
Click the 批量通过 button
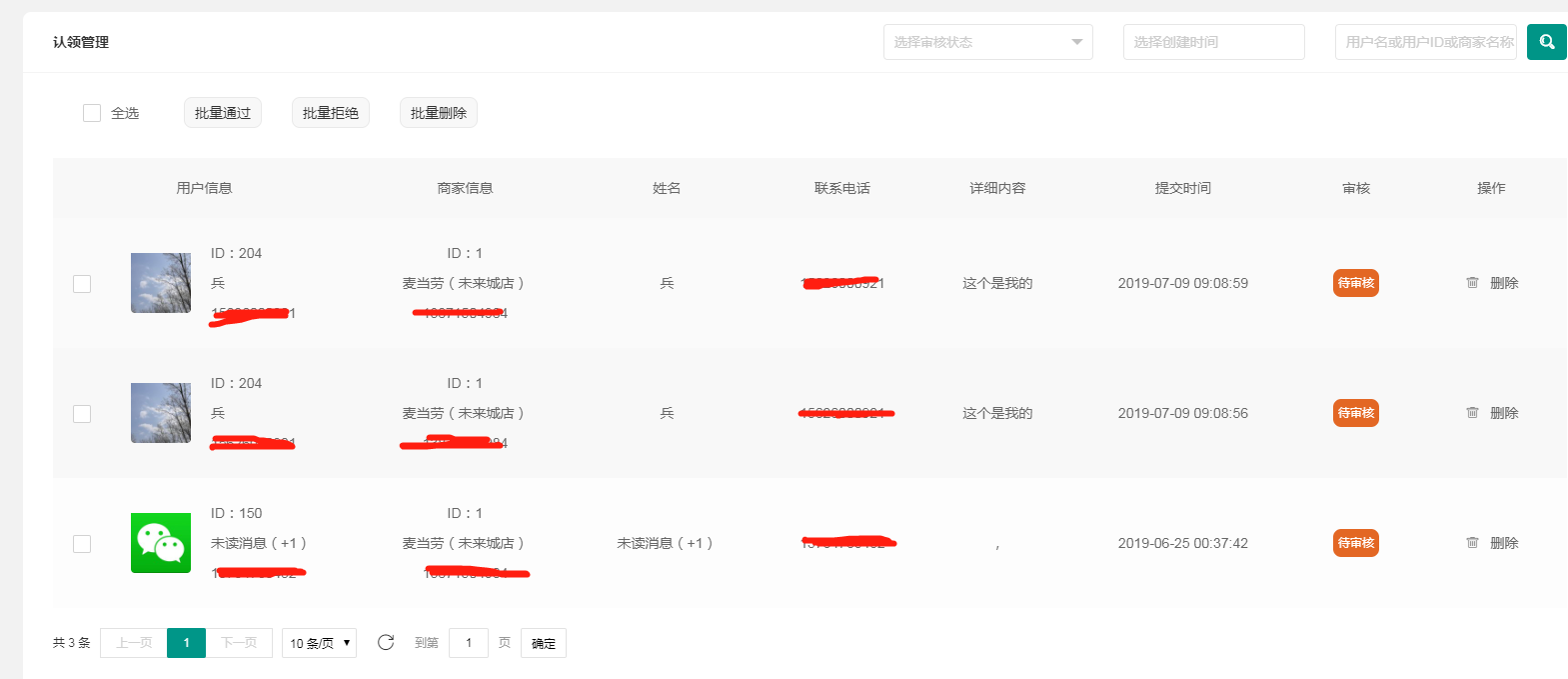223,113
